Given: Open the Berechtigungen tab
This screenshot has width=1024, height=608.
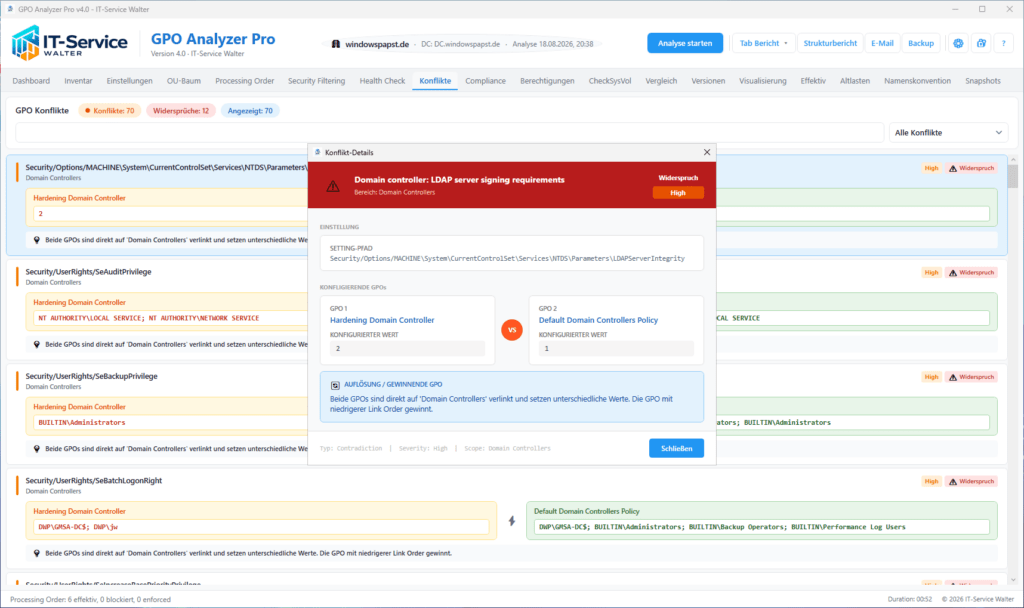Looking at the screenshot, I should pos(547,81).
